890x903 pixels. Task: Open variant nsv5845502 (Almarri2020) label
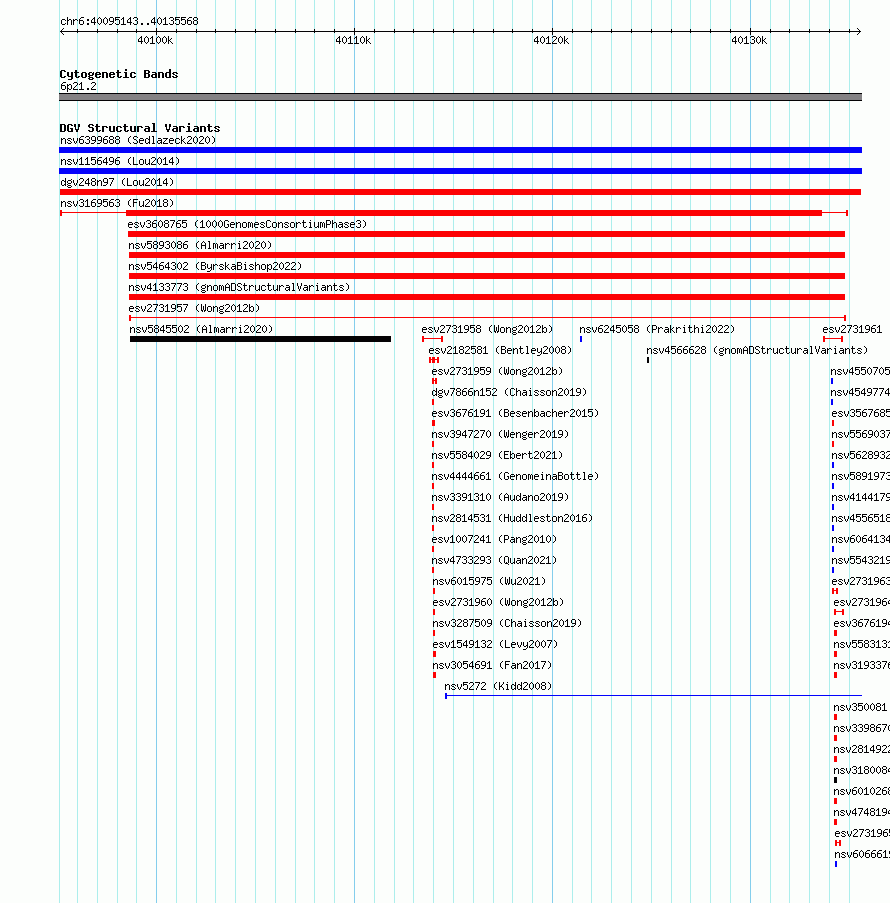coord(201,329)
